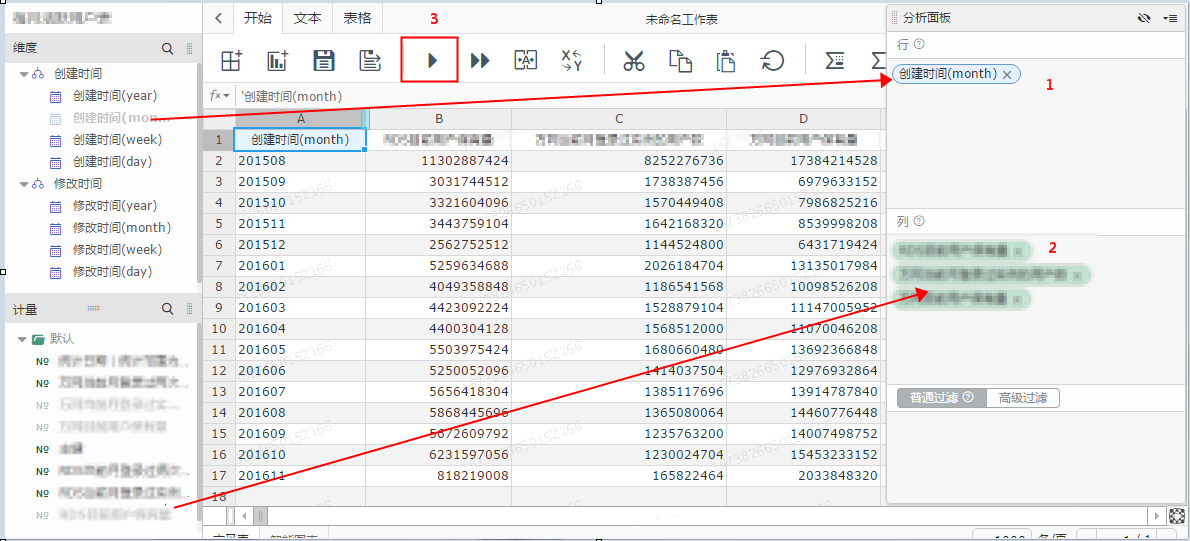Select row 5 header in spreadsheet
Image resolution: width=1190 pixels, height=541 pixels.
click(x=219, y=225)
